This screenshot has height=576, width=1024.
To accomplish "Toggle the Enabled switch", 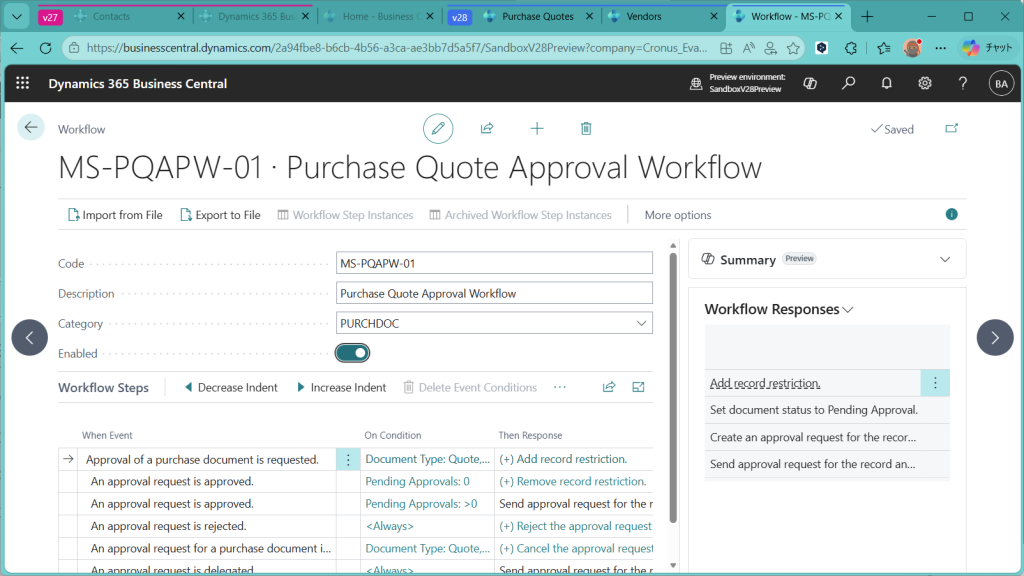I will pyautogui.click(x=353, y=353).
